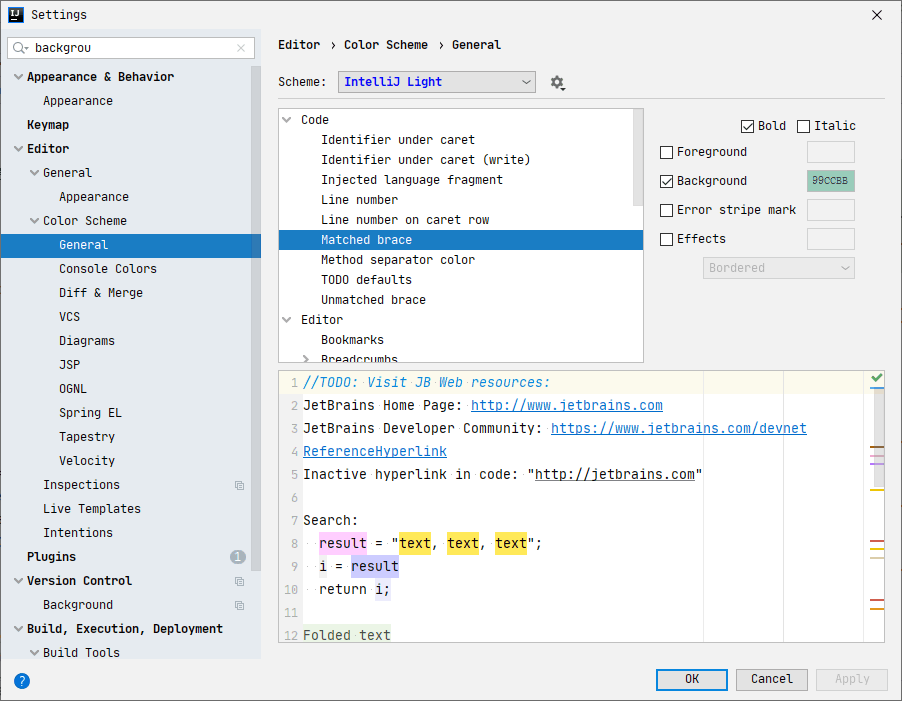Click the project-level icon beside Inspections
The height and width of the screenshot is (701, 902).
coord(240,485)
